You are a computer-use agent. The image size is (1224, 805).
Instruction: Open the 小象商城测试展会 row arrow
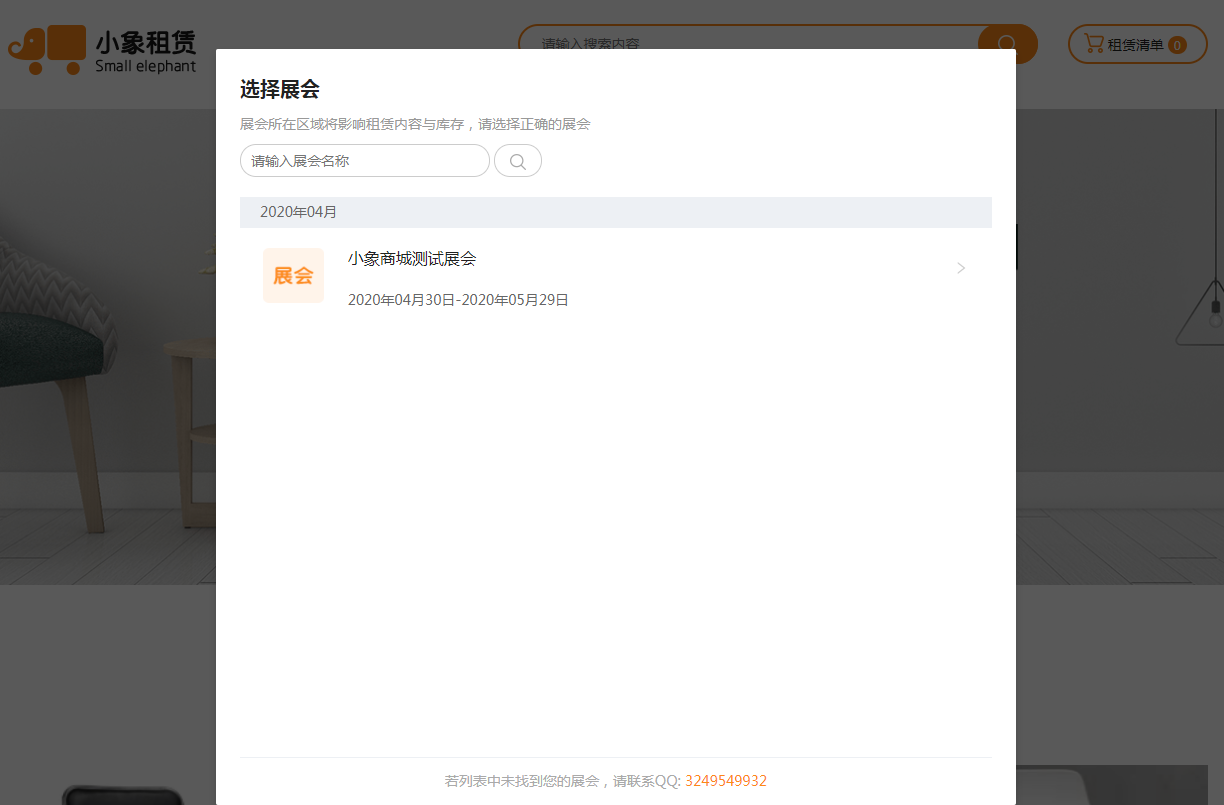pyautogui.click(x=961, y=268)
